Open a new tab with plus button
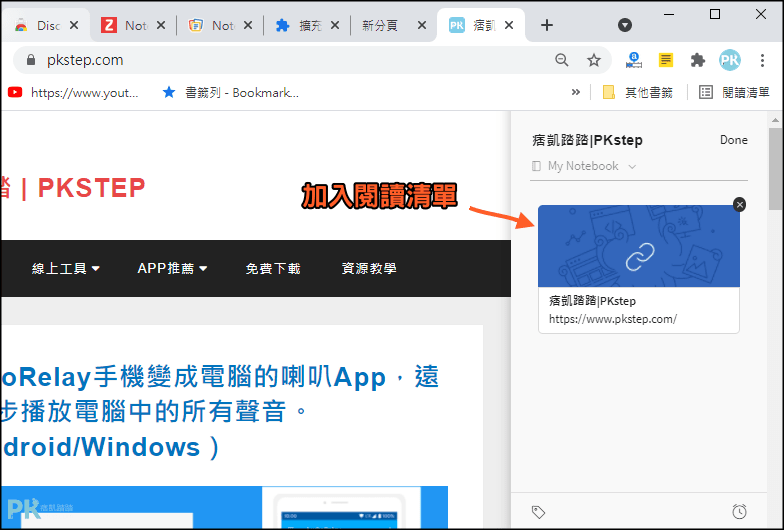The width and height of the screenshot is (784, 530). pyautogui.click(x=547, y=25)
